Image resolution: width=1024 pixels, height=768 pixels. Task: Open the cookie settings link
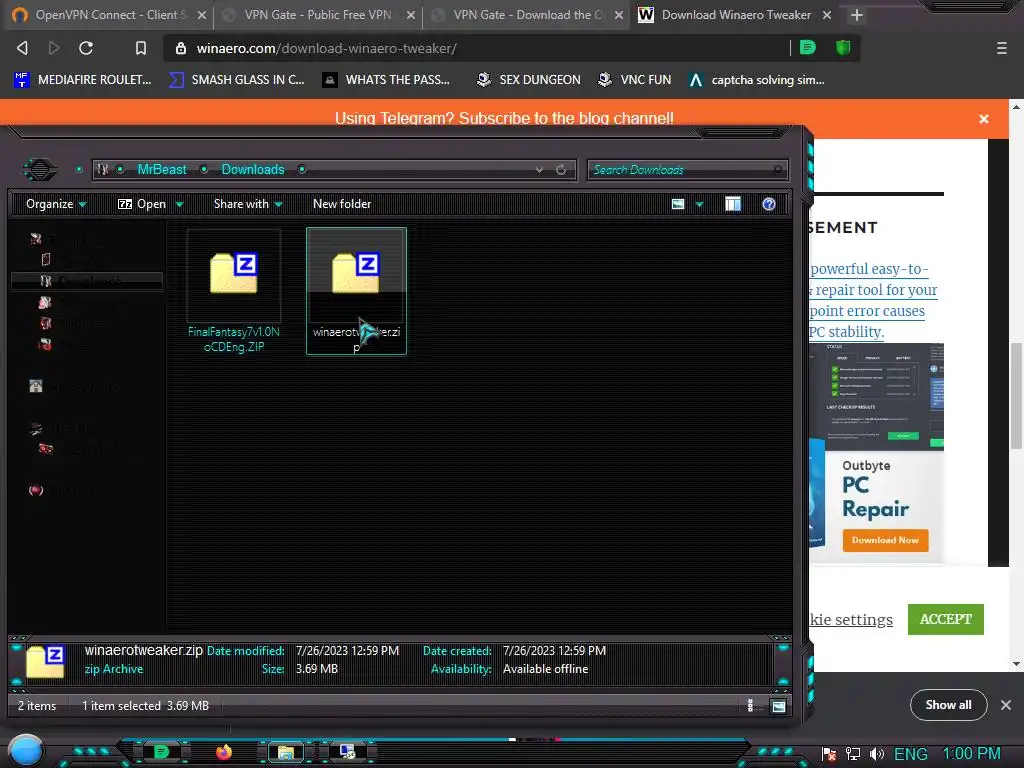click(x=850, y=619)
